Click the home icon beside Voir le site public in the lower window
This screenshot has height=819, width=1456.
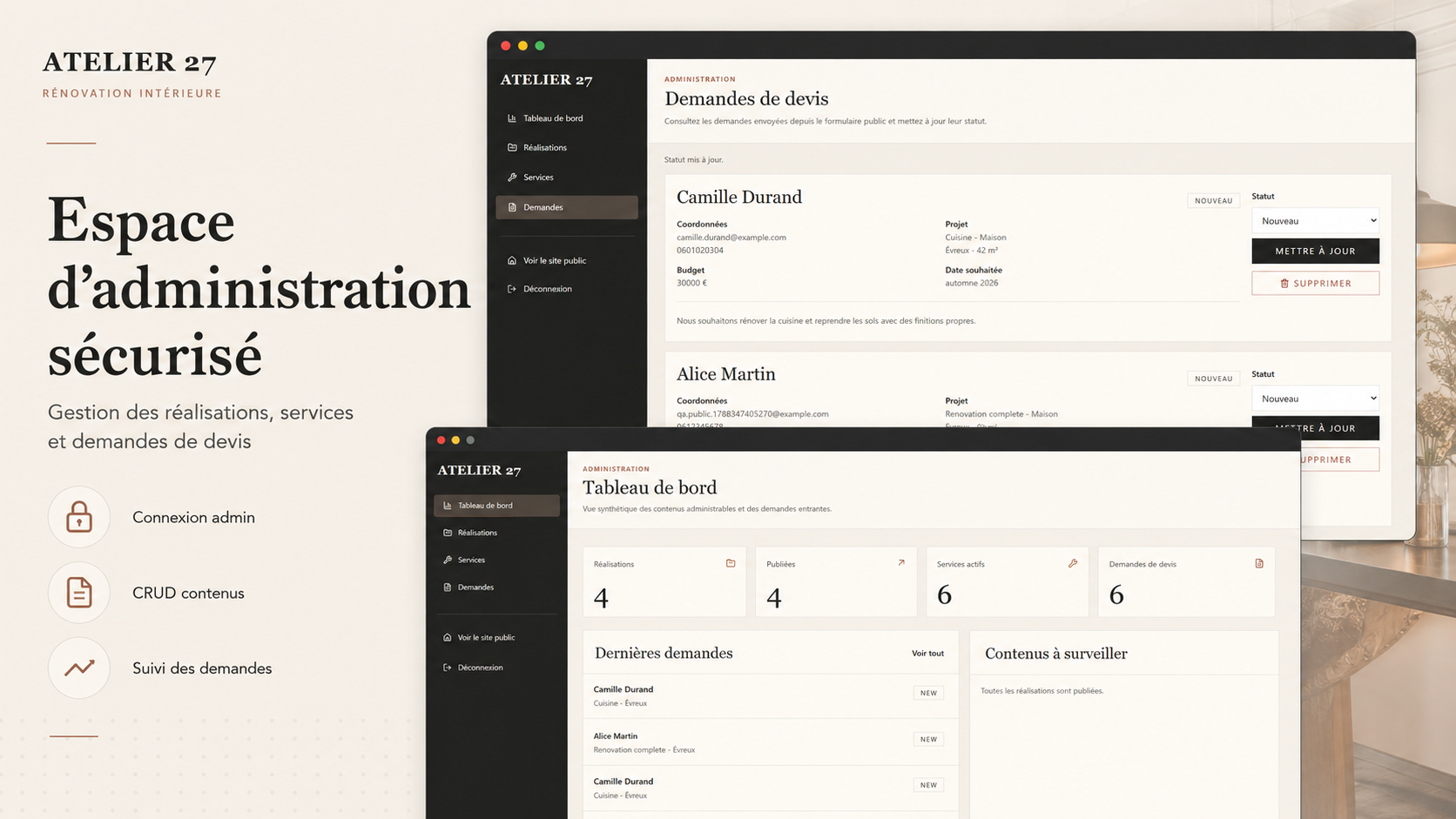pyautogui.click(x=448, y=637)
